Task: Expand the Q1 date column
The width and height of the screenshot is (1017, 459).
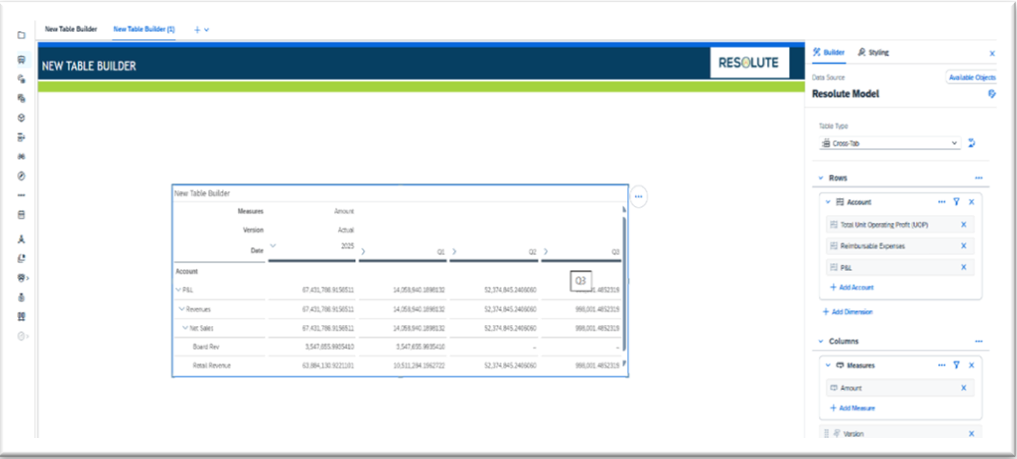Action: click(x=363, y=252)
